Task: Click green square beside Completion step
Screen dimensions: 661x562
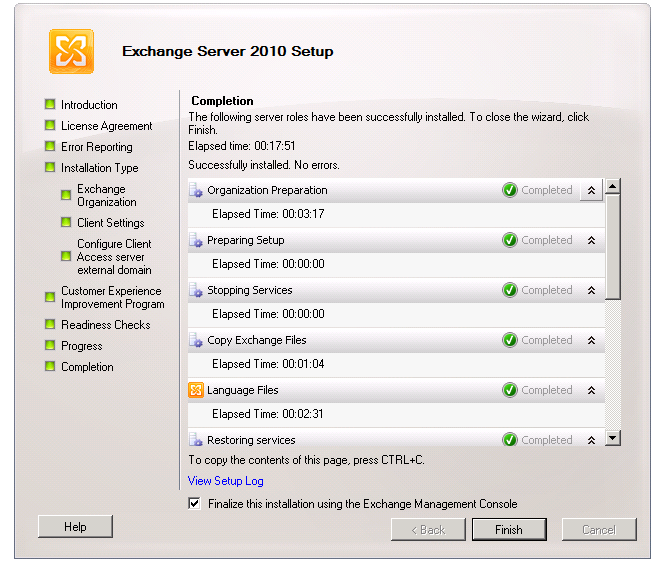Action: [50, 366]
